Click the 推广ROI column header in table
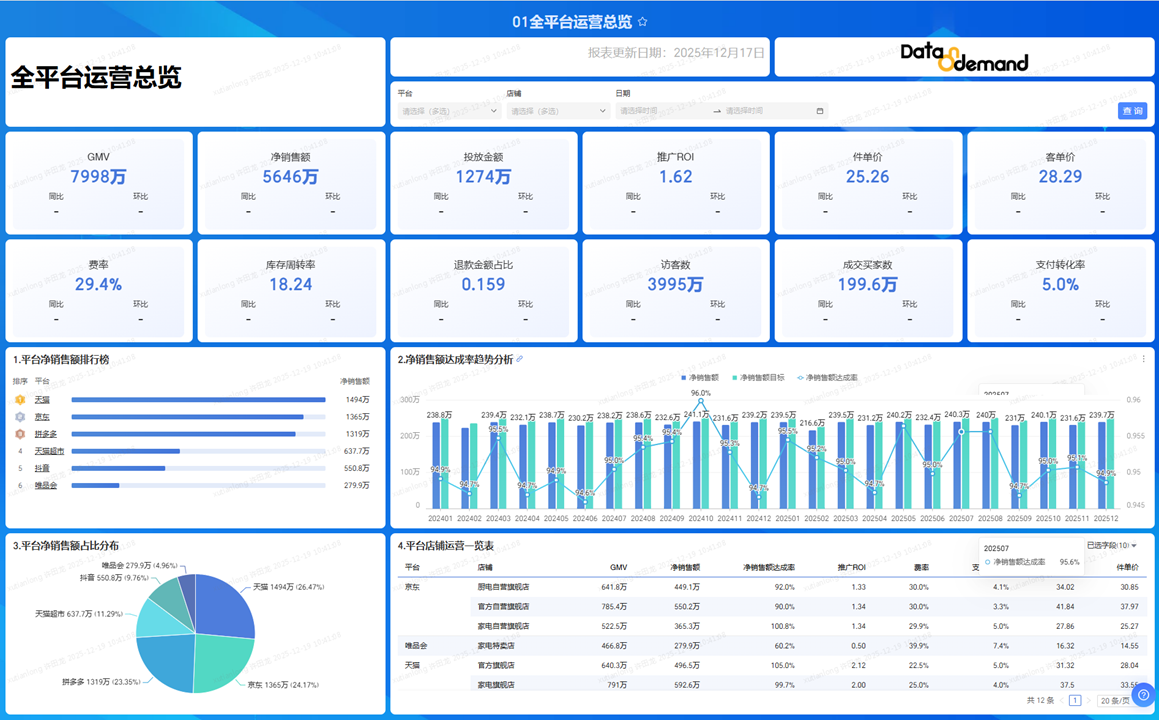Screen dimensions: 1159x720 point(851,568)
